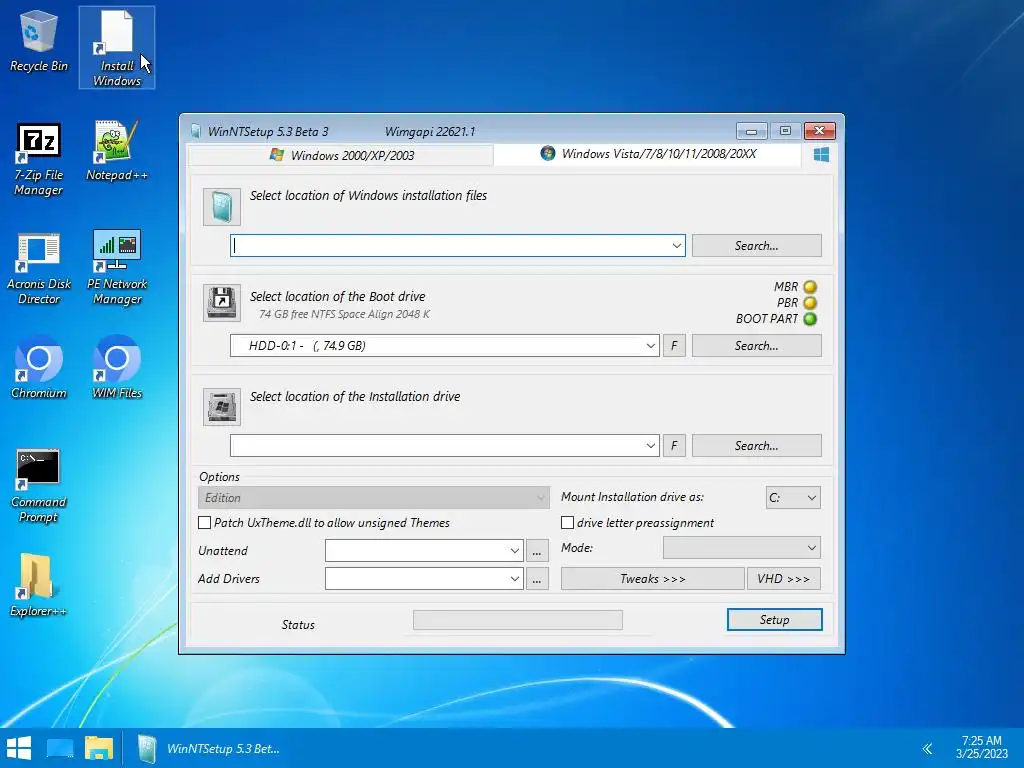
Task: Launch the Install Windows desktop shortcut
Action: [x=117, y=48]
